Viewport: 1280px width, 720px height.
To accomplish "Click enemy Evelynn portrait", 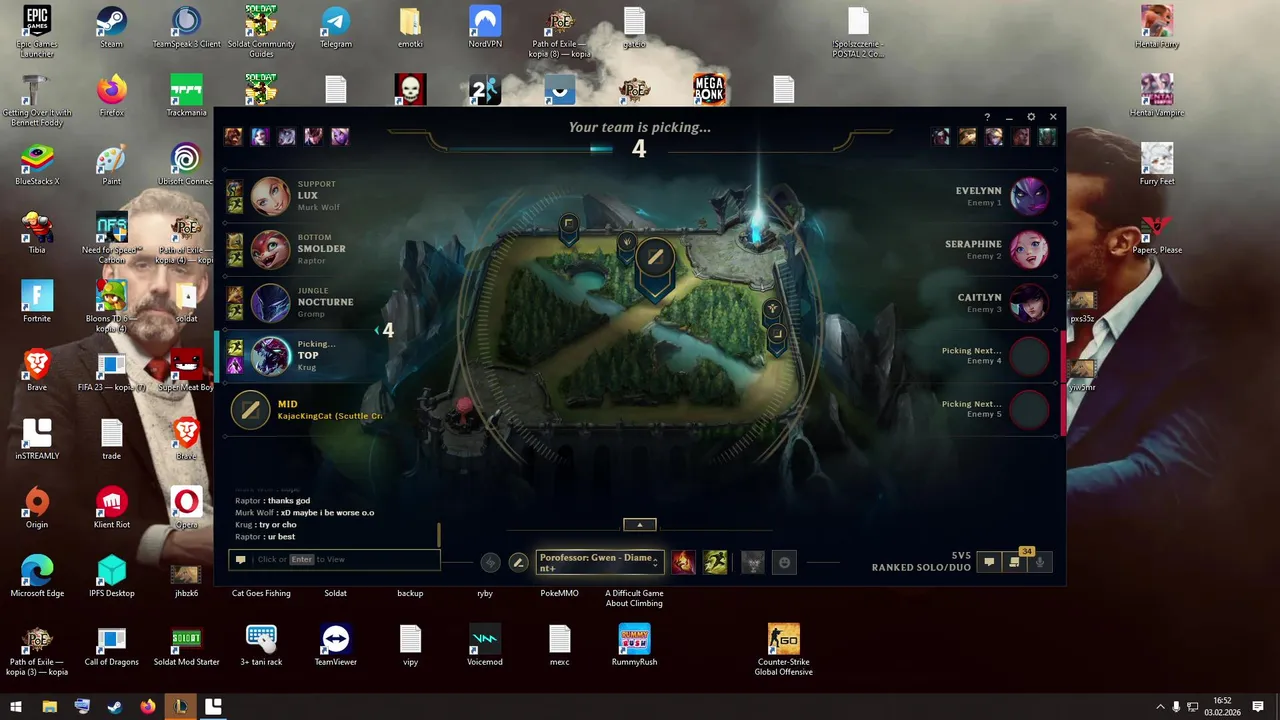I will click(x=1029, y=196).
